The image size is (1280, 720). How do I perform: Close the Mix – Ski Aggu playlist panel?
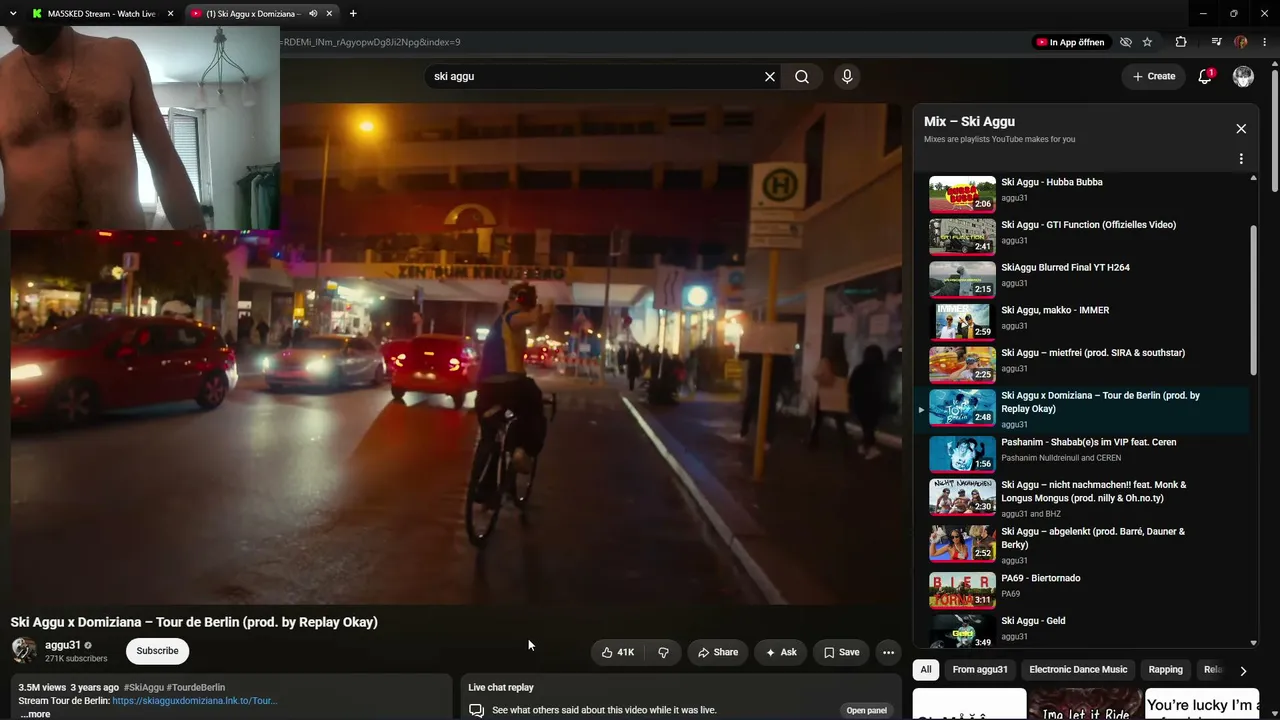(1241, 129)
